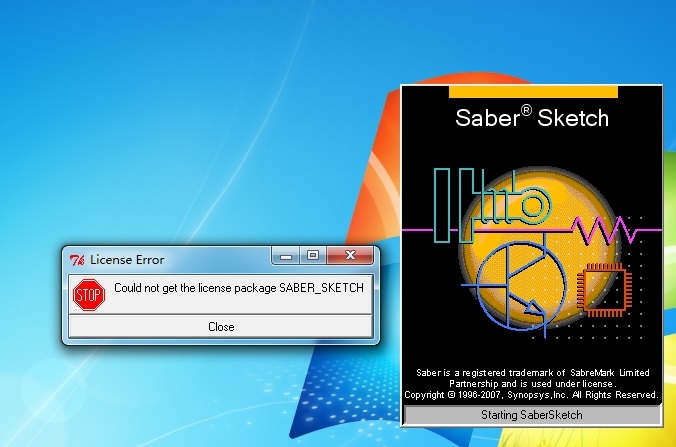Click the License Error title bar text
The height and width of the screenshot is (447, 676).
pos(127,259)
